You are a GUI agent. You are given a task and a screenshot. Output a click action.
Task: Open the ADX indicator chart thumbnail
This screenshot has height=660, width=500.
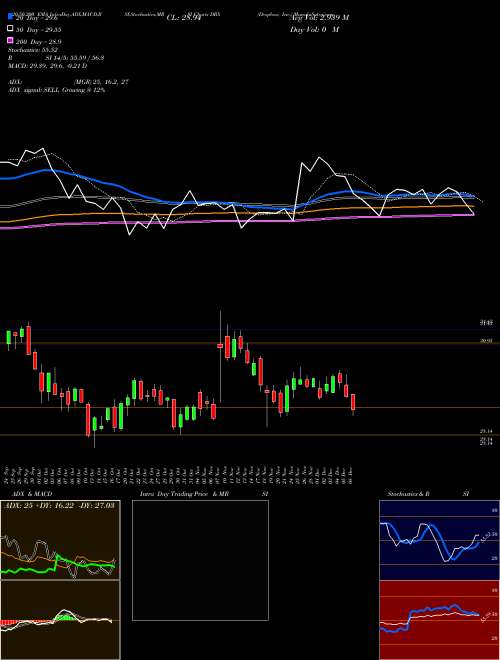pyautogui.click(x=60, y=540)
